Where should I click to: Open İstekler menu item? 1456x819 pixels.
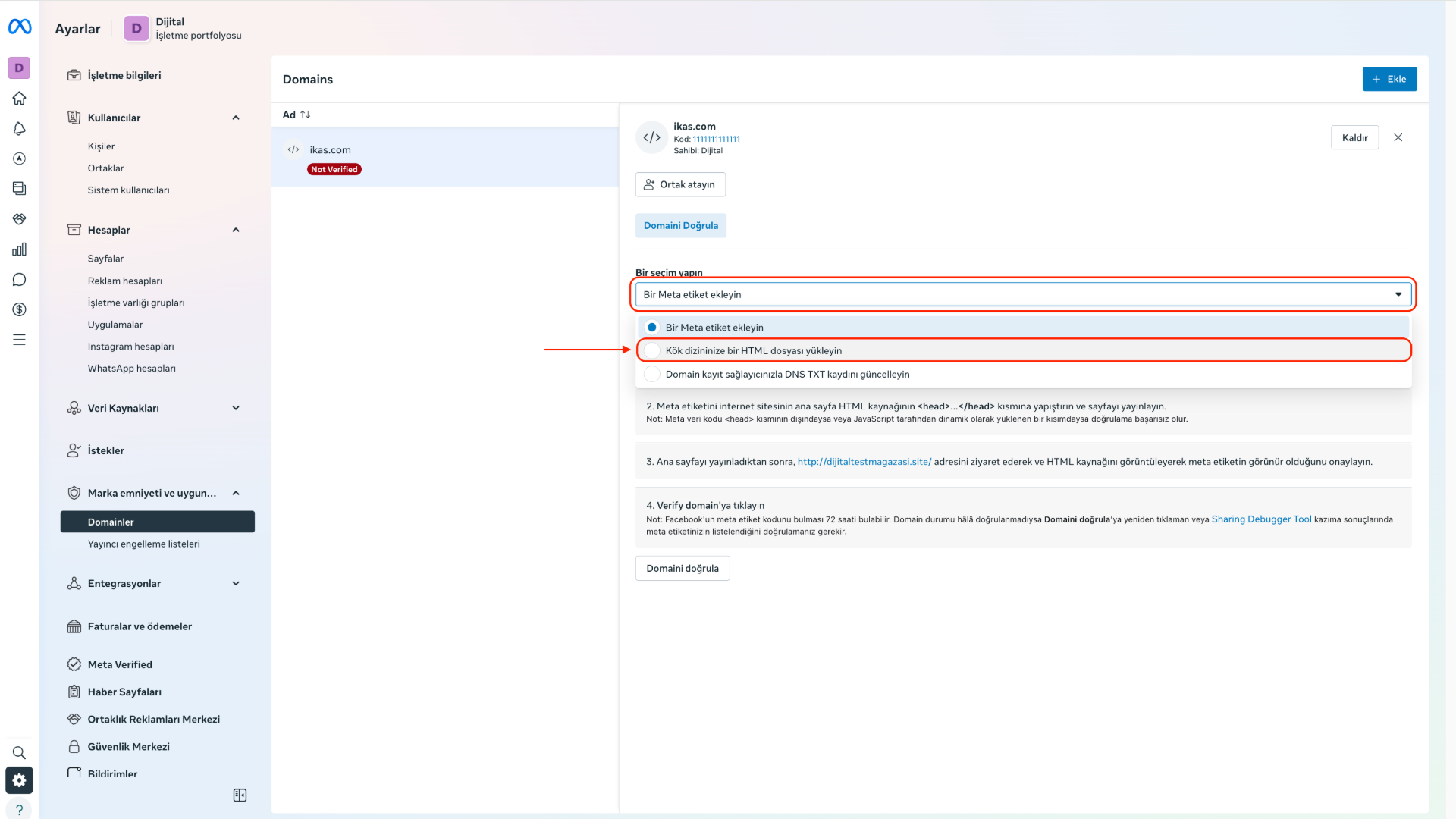pos(105,450)
